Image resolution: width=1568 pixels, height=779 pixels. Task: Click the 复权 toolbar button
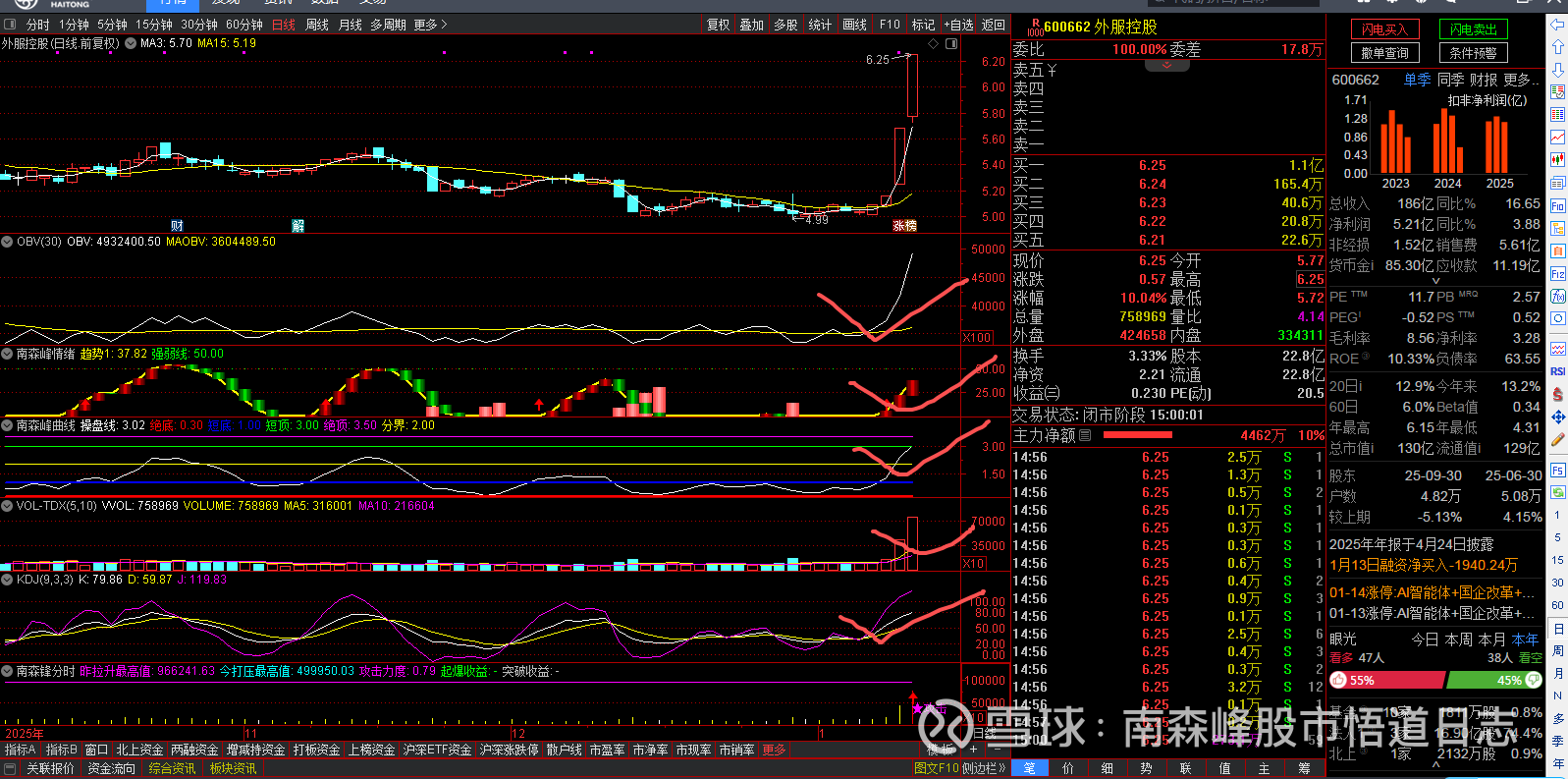(719, 25)
